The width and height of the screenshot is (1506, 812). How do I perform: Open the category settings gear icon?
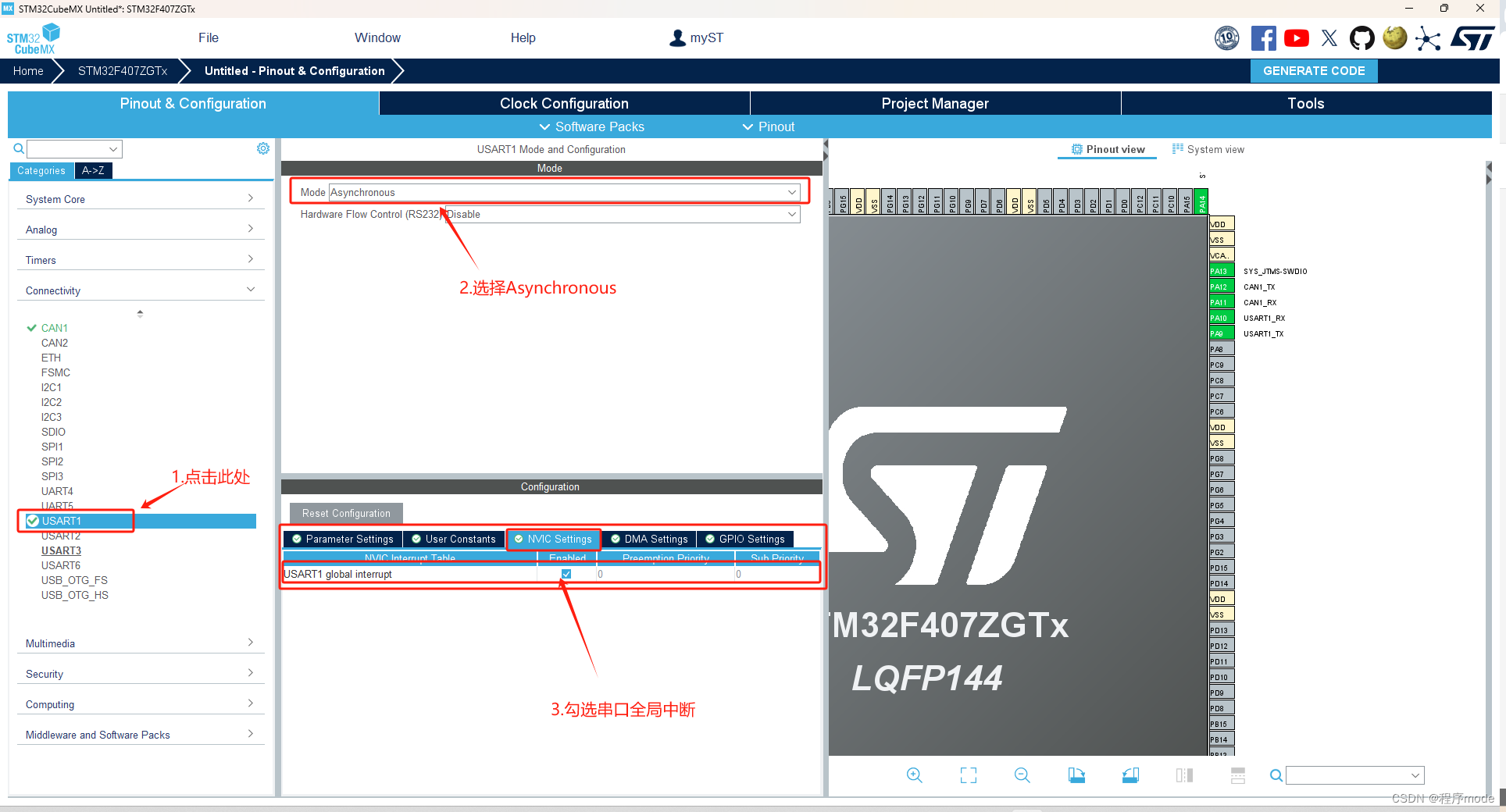(x=263, y=148)
